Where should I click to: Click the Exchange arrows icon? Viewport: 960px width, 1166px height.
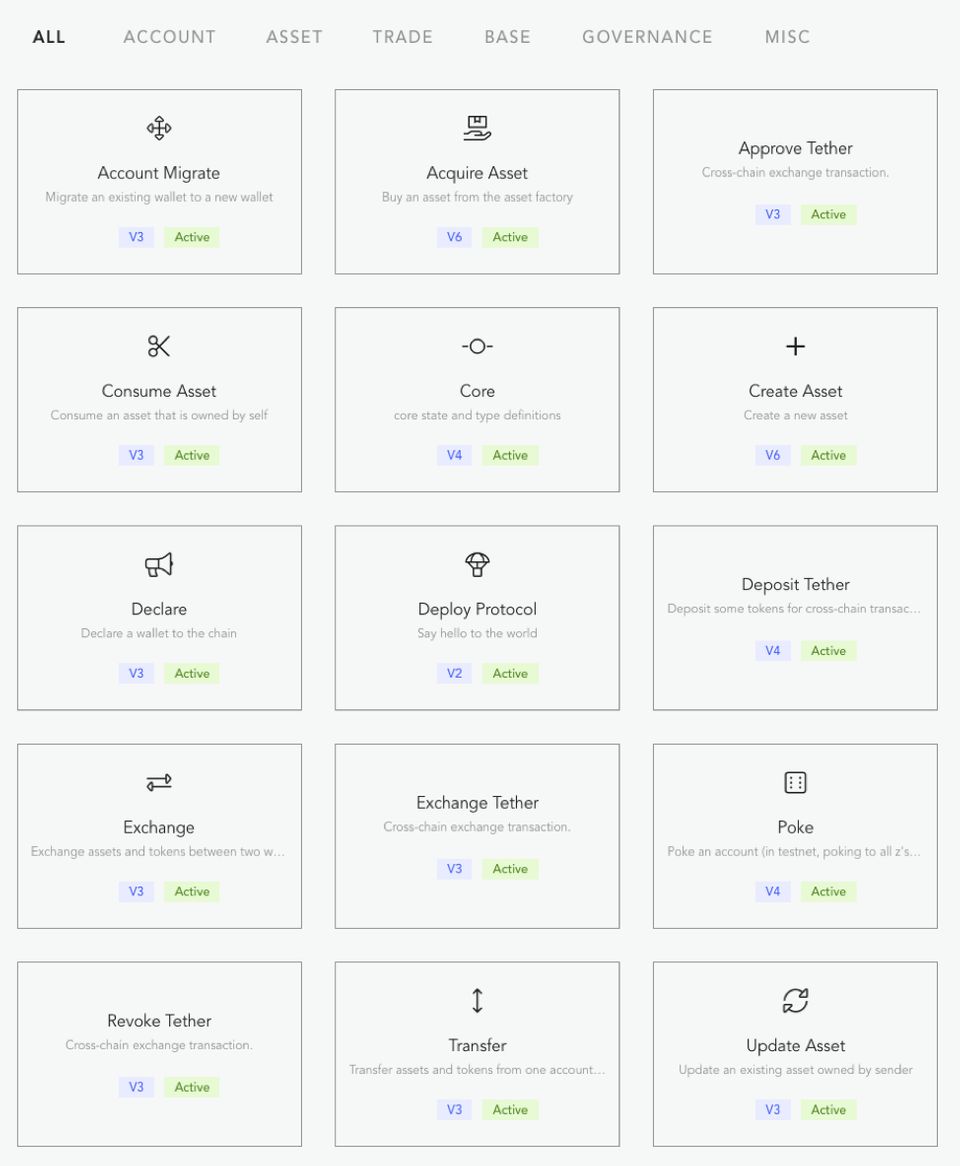point(159,782)
